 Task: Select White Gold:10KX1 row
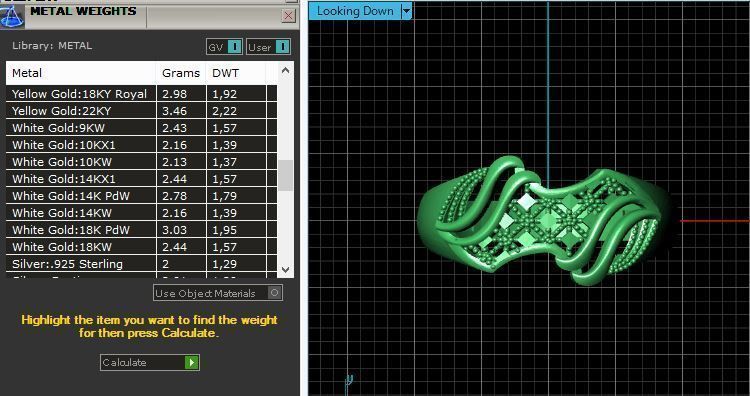(x=141, y=145)
